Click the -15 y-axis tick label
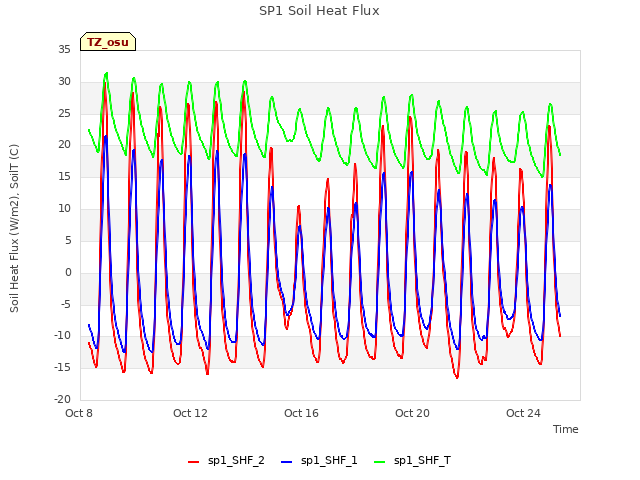 62,367
